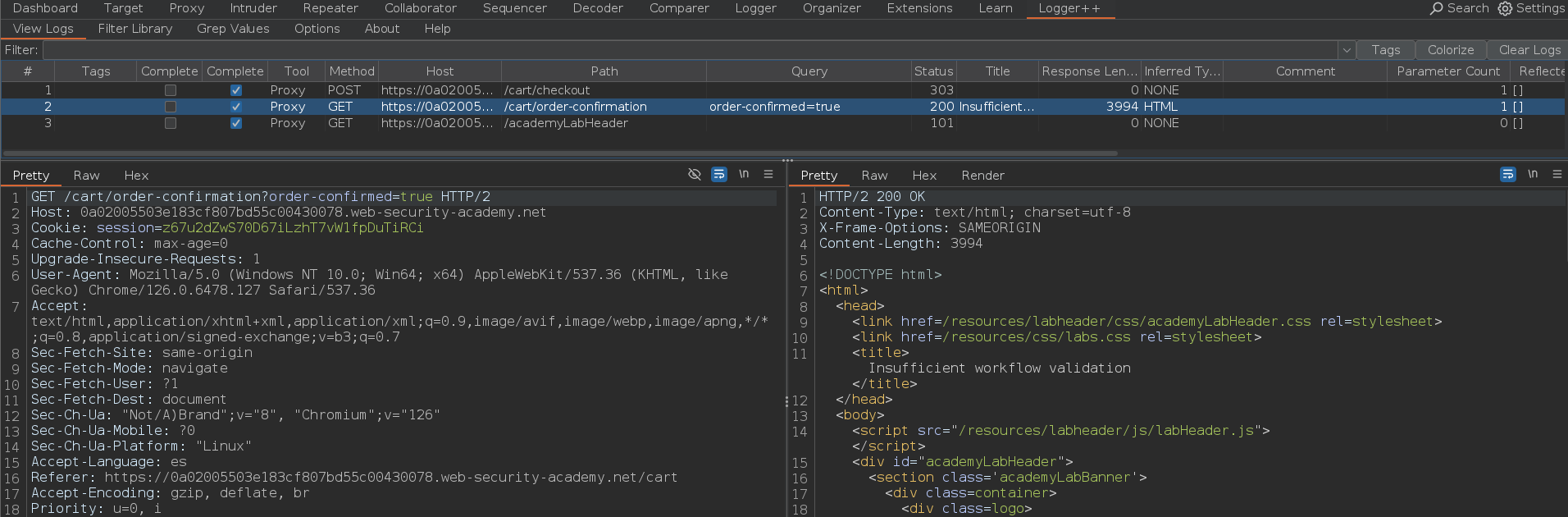Open the Organizer tab

832,8
